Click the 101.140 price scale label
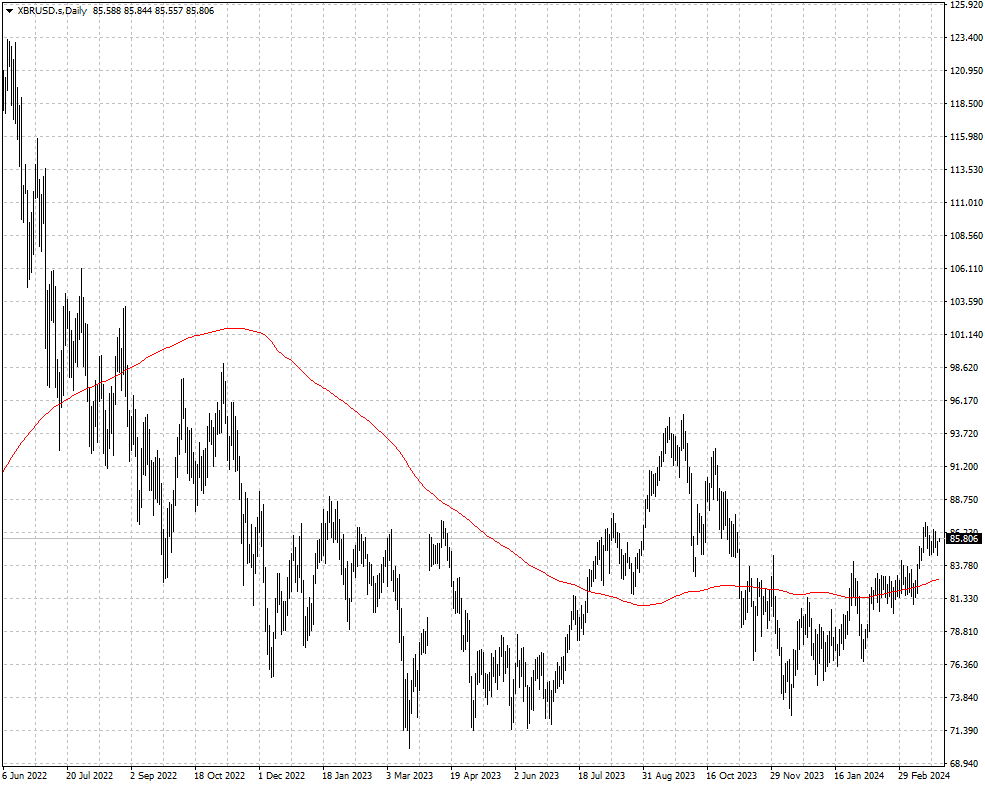 click(966, 335)
